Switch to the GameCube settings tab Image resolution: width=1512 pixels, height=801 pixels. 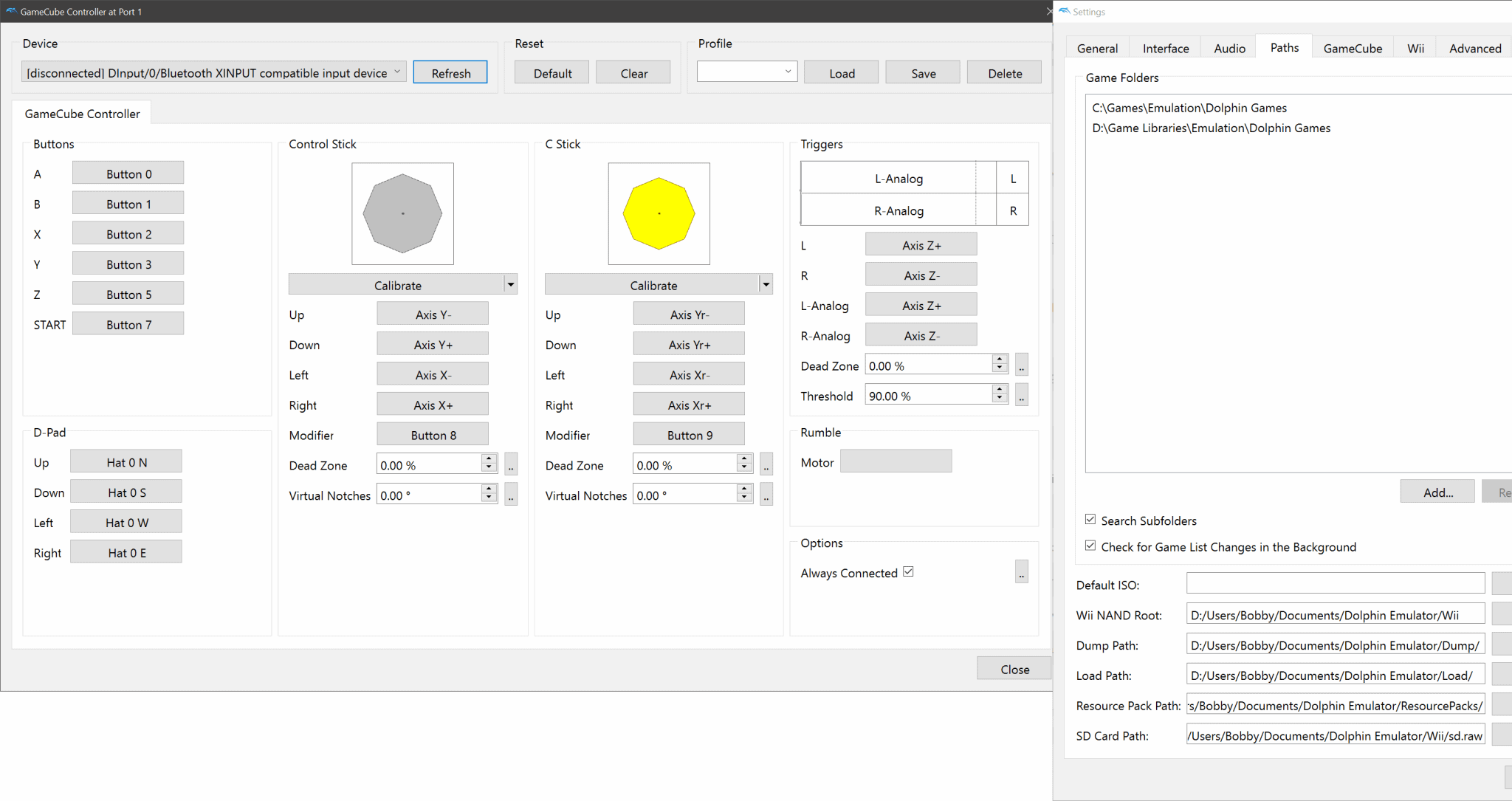pos(1352,49)
